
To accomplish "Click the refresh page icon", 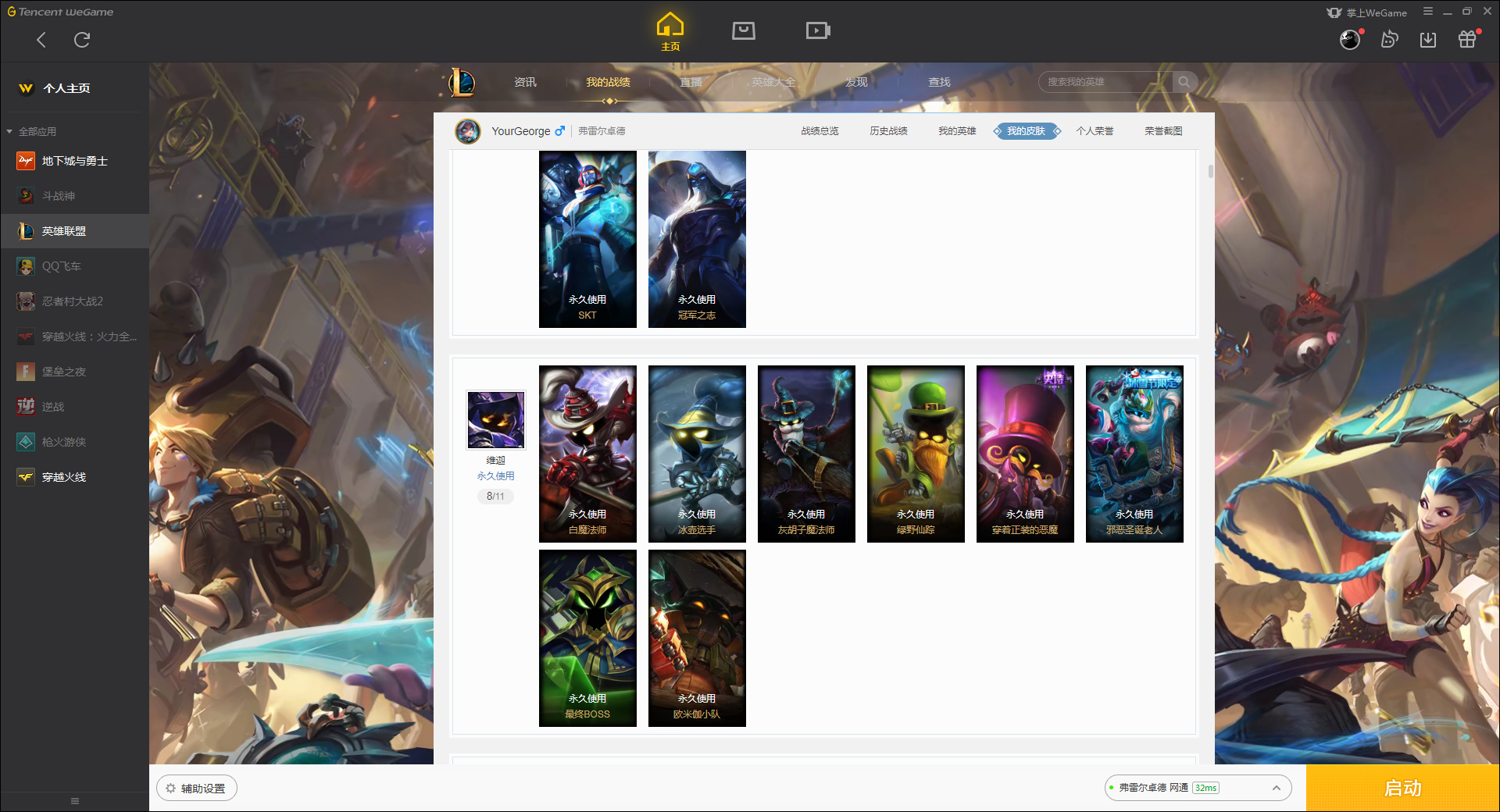I will tap(82, 40).
